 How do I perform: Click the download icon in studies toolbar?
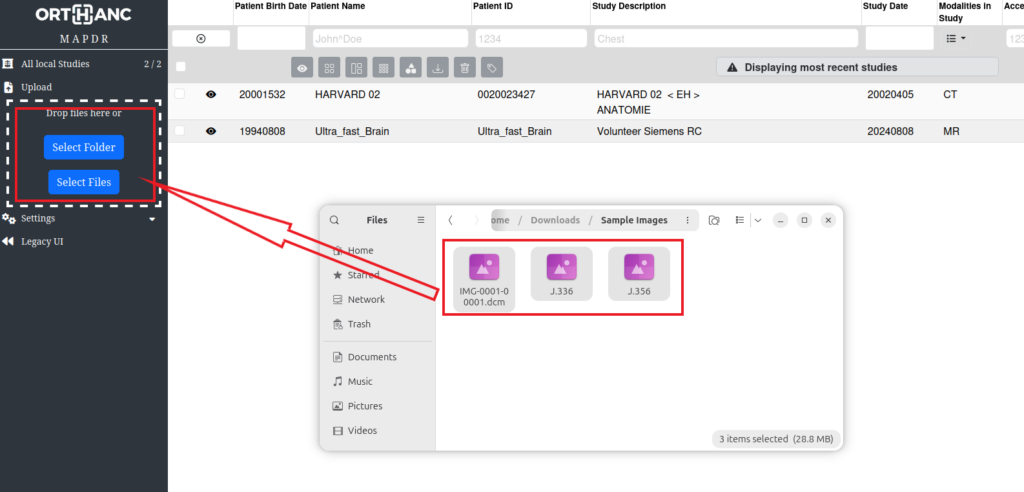tap(437, 68)
